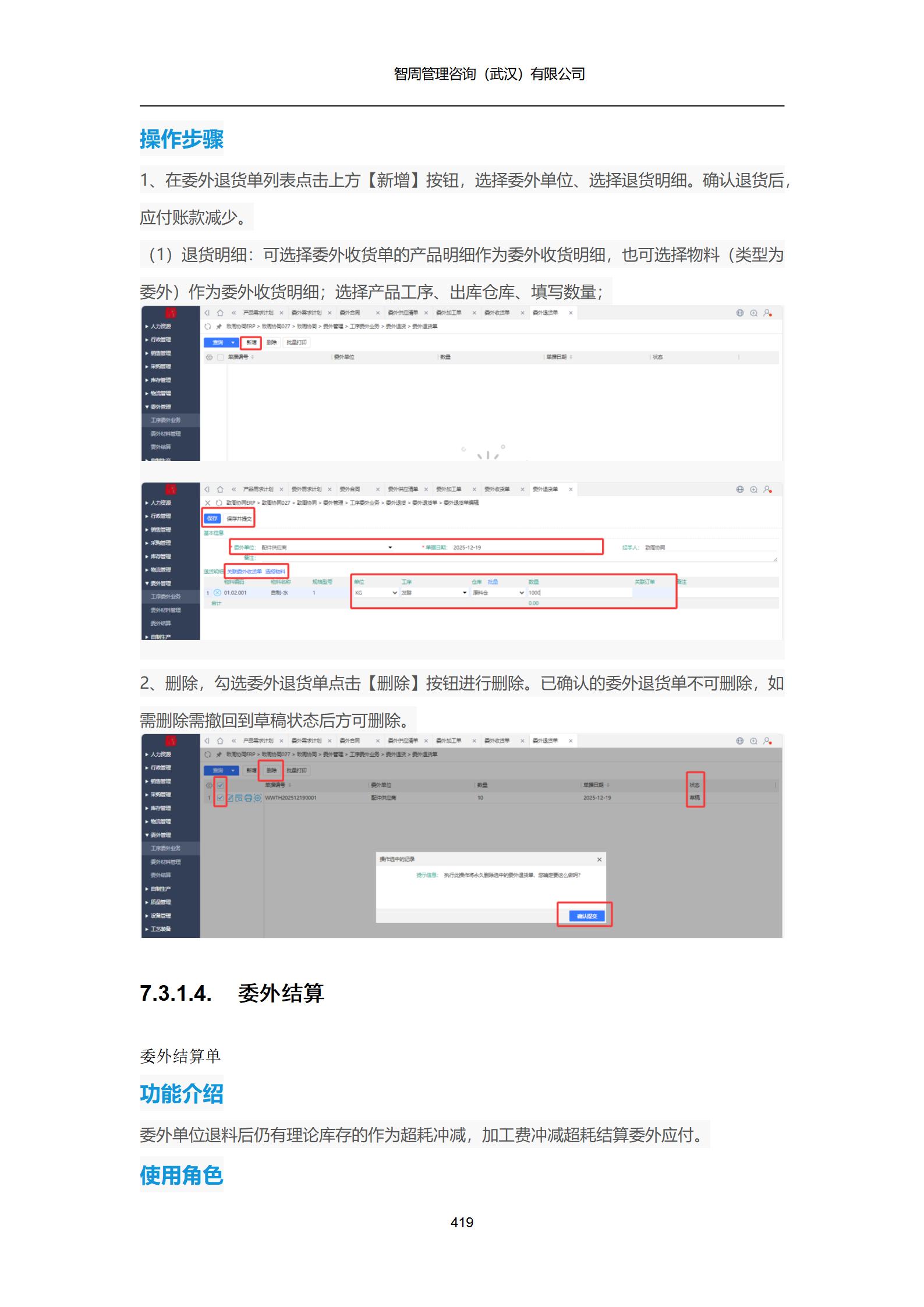The height and width of the screenshot is (1307, 924).
Task: Click the sidebar collapse icon in the empty-list screenshot
Action: 207,313
